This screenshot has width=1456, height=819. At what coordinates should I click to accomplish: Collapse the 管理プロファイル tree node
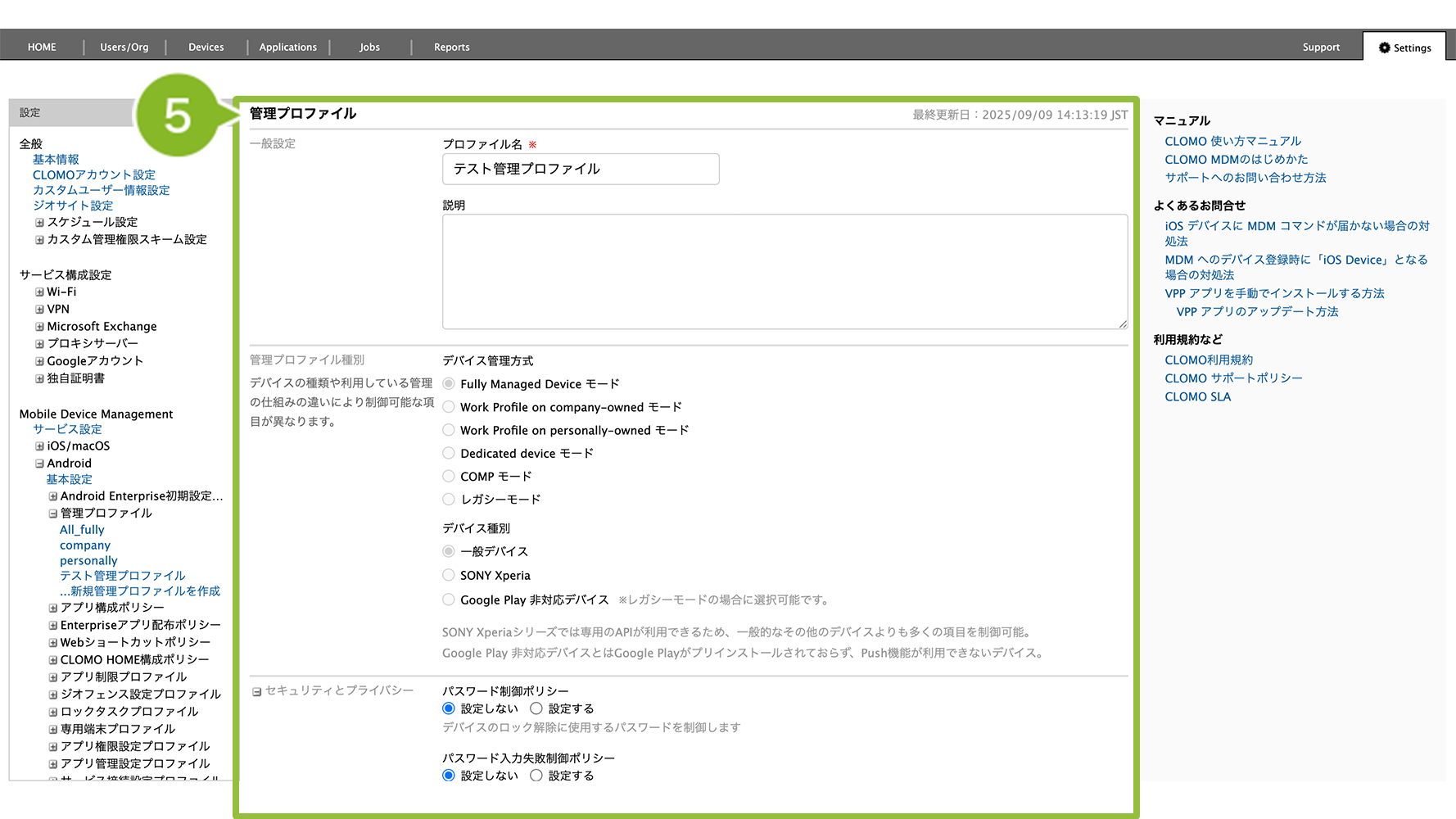tap(52, 514)
